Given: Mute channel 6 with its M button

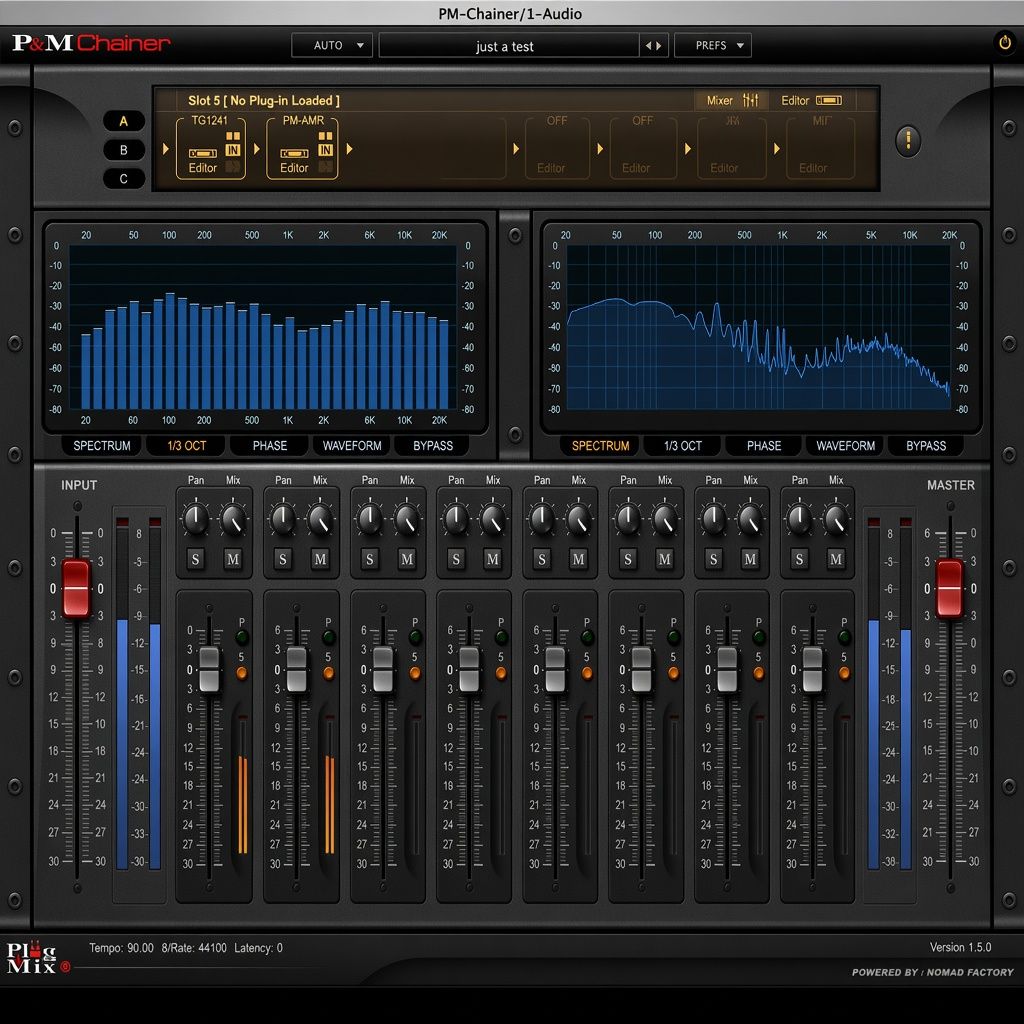Looking at the screenshot, I should 664,559.
